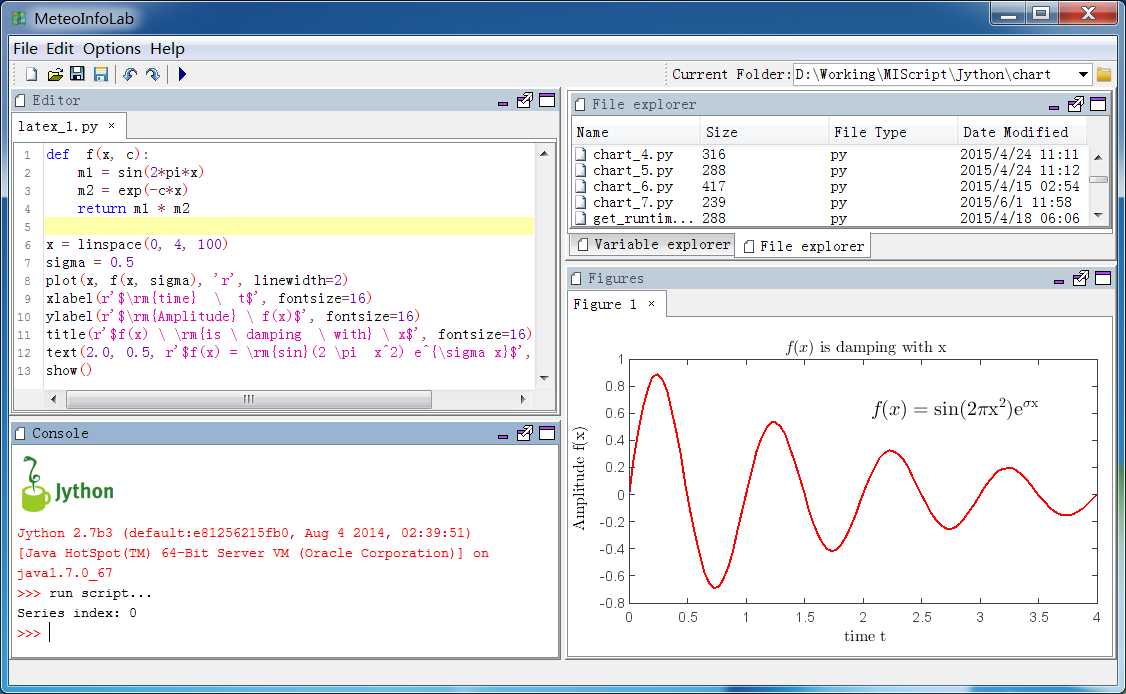Click the Save As blue floppy icon

[101, 74]
